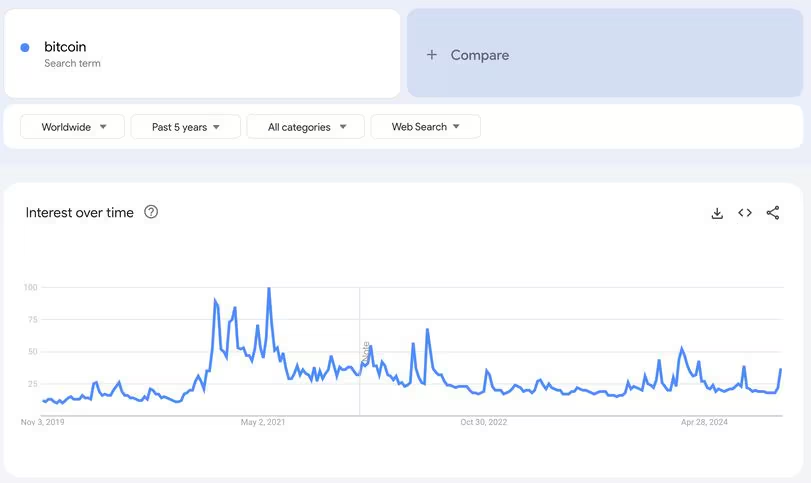Screen dimensions: 811x483
Task: Click the blue bitcoin color dot
Action: (x=25, y=48)
